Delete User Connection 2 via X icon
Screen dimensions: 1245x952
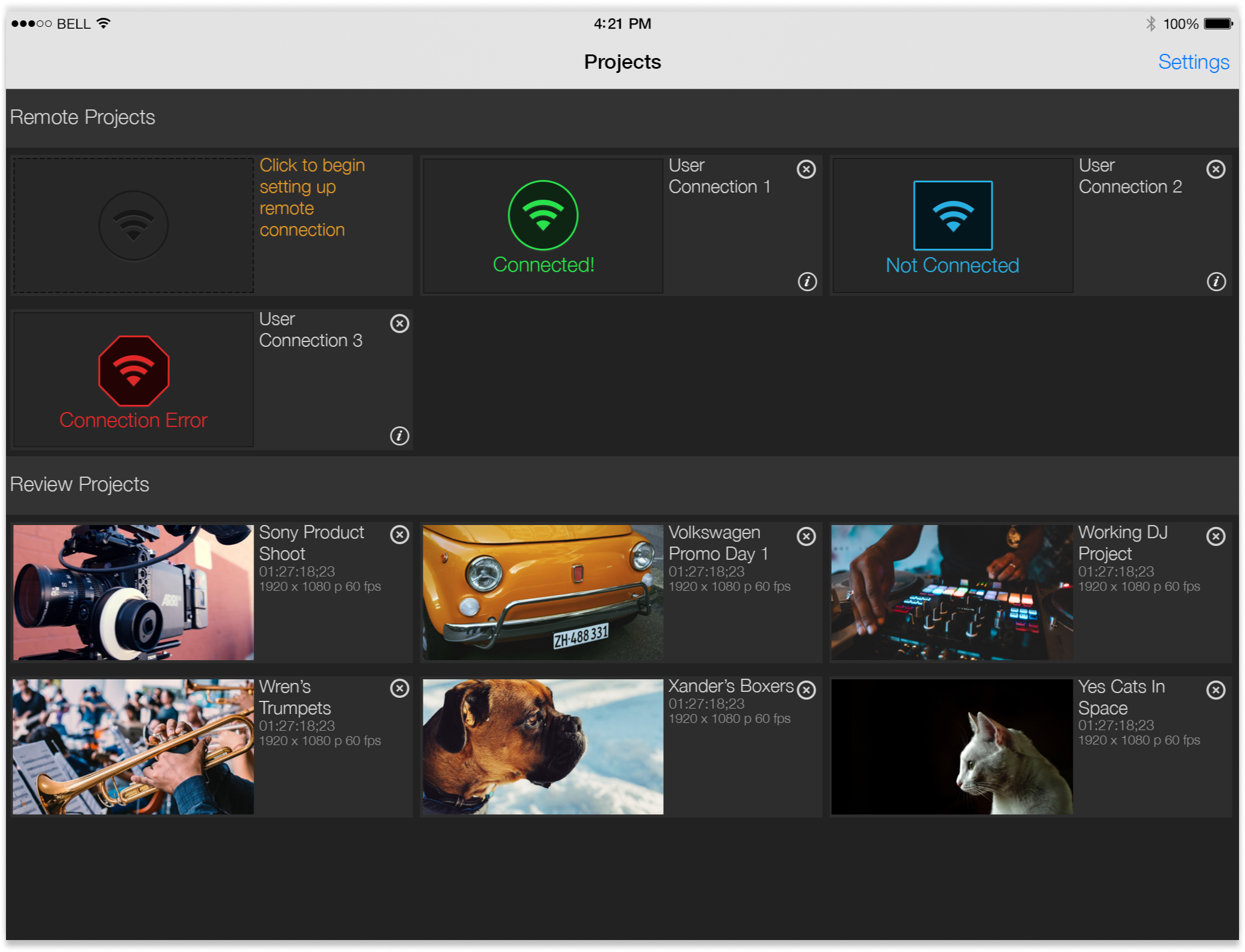pyautogui.click(x=1216, y=169)
